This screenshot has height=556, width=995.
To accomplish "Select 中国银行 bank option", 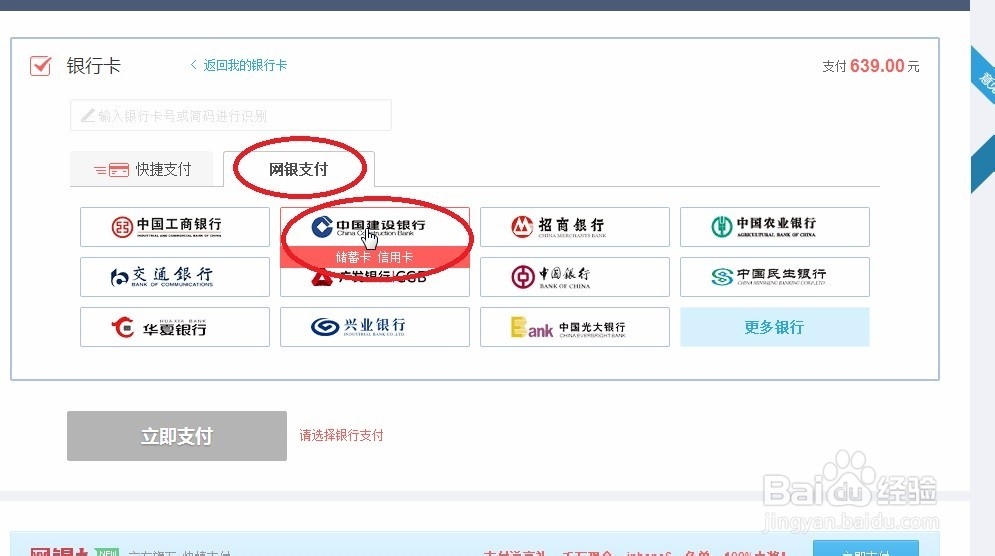I will point(575,277).
